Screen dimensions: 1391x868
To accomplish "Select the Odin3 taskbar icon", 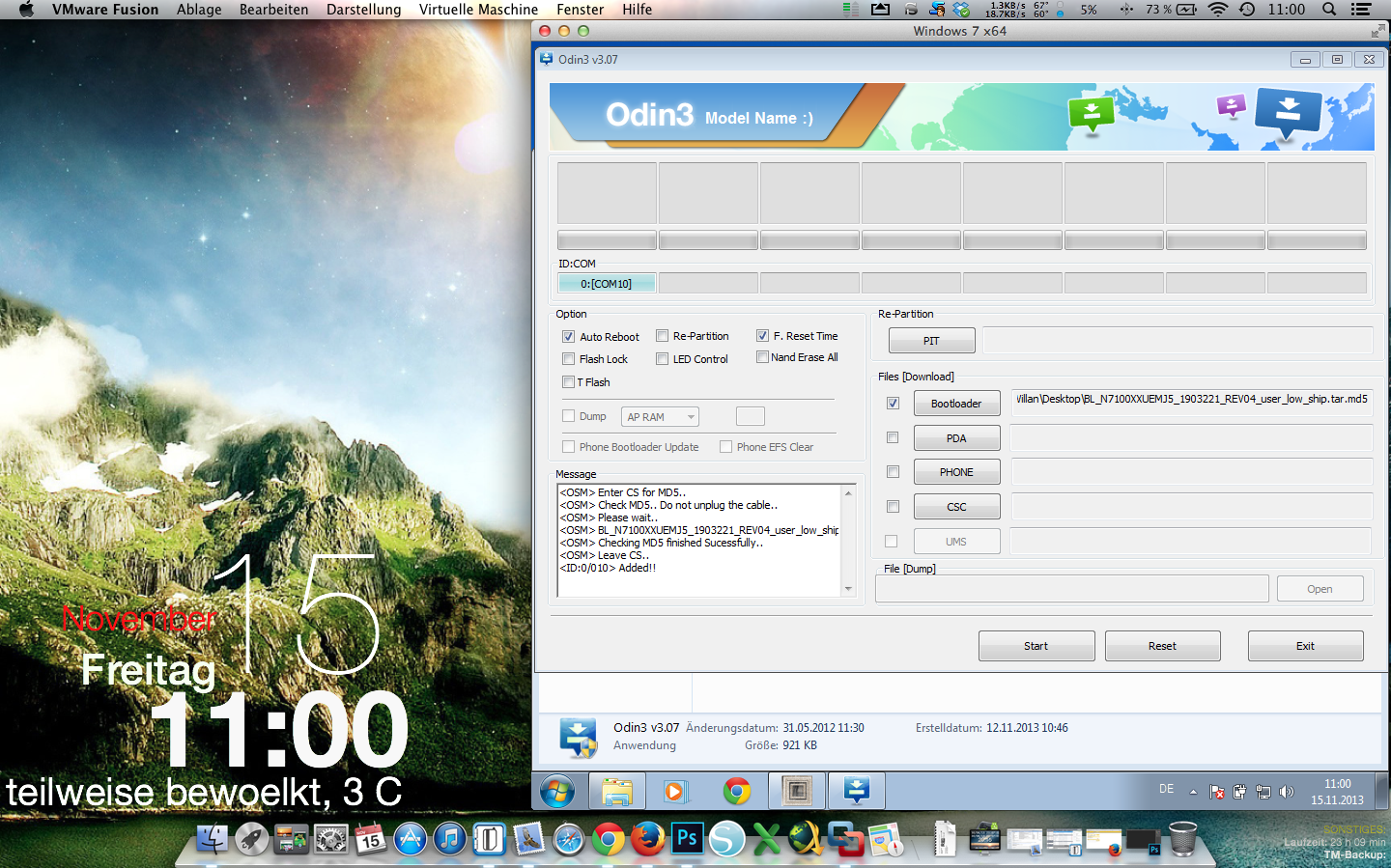I will coord(857,792).
